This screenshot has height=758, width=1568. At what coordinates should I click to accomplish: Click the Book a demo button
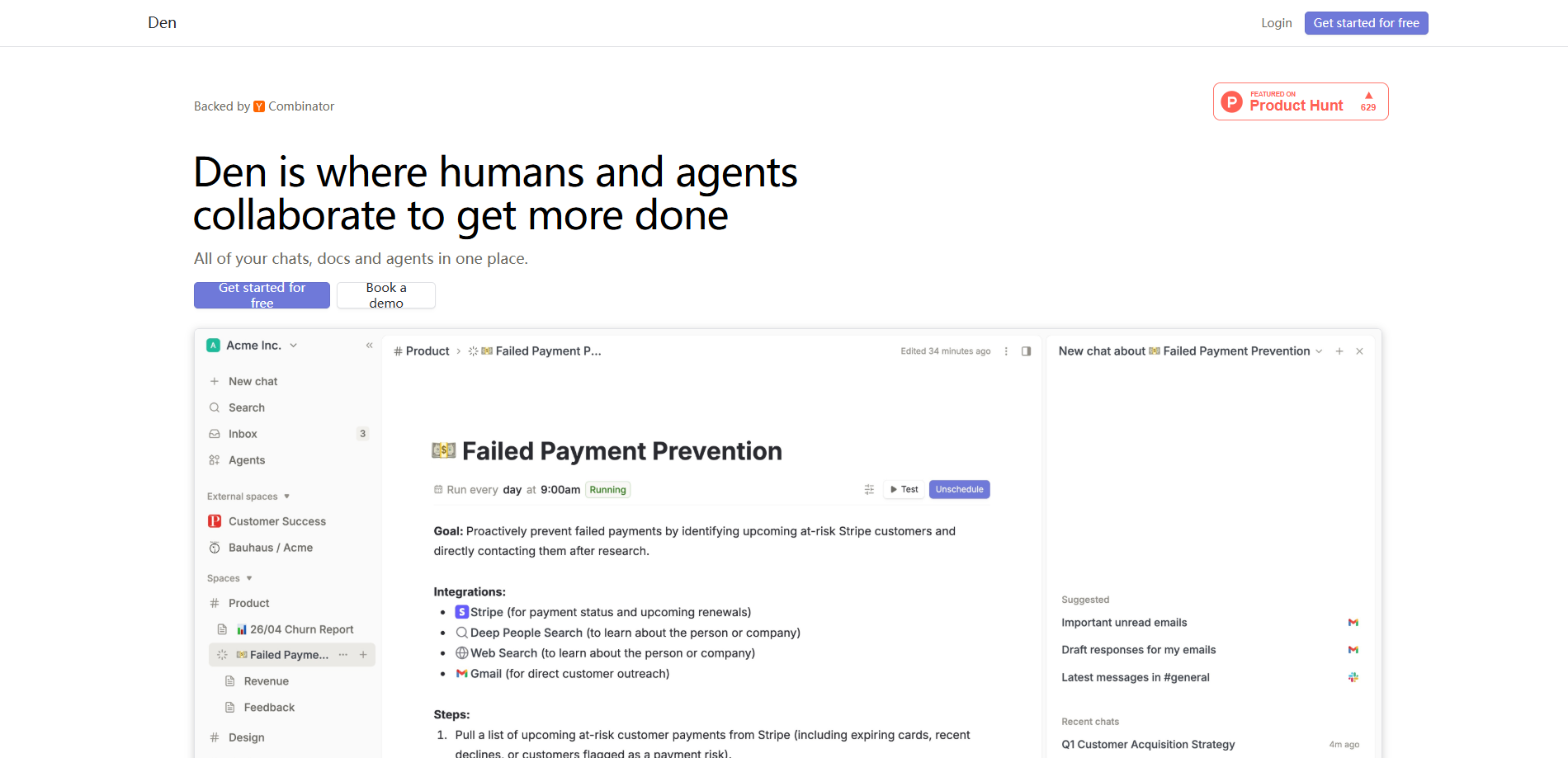click(385, 295)
